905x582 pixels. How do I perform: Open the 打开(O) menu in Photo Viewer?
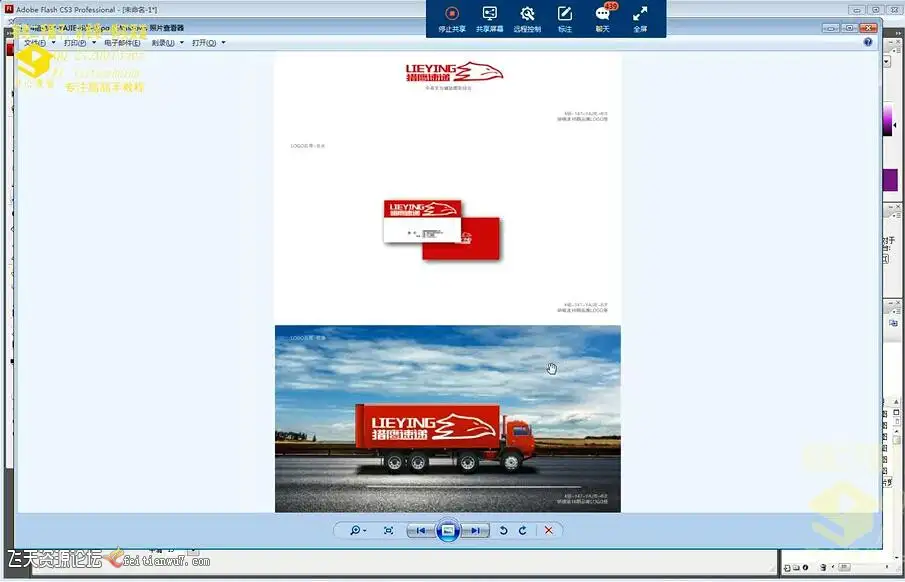(208, 43)
